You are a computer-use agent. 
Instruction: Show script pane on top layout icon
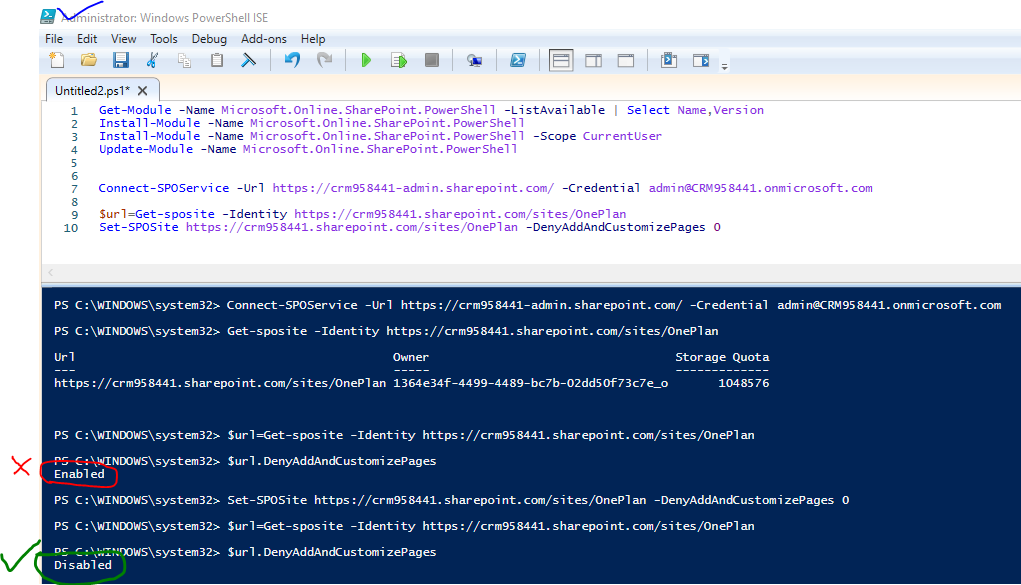(x=561, y=61)
